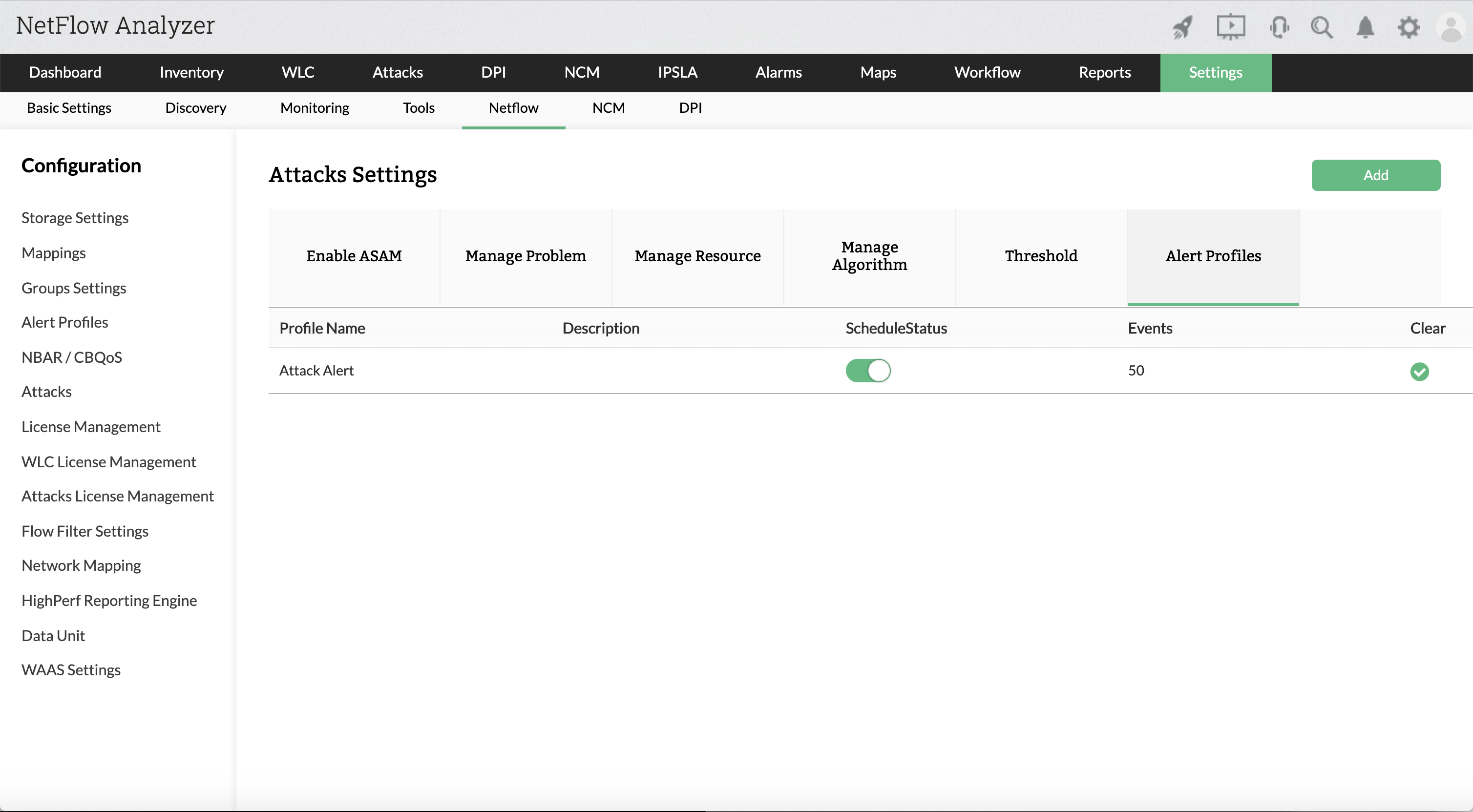Open the search magnifier icon

(x=1322, y=27)
